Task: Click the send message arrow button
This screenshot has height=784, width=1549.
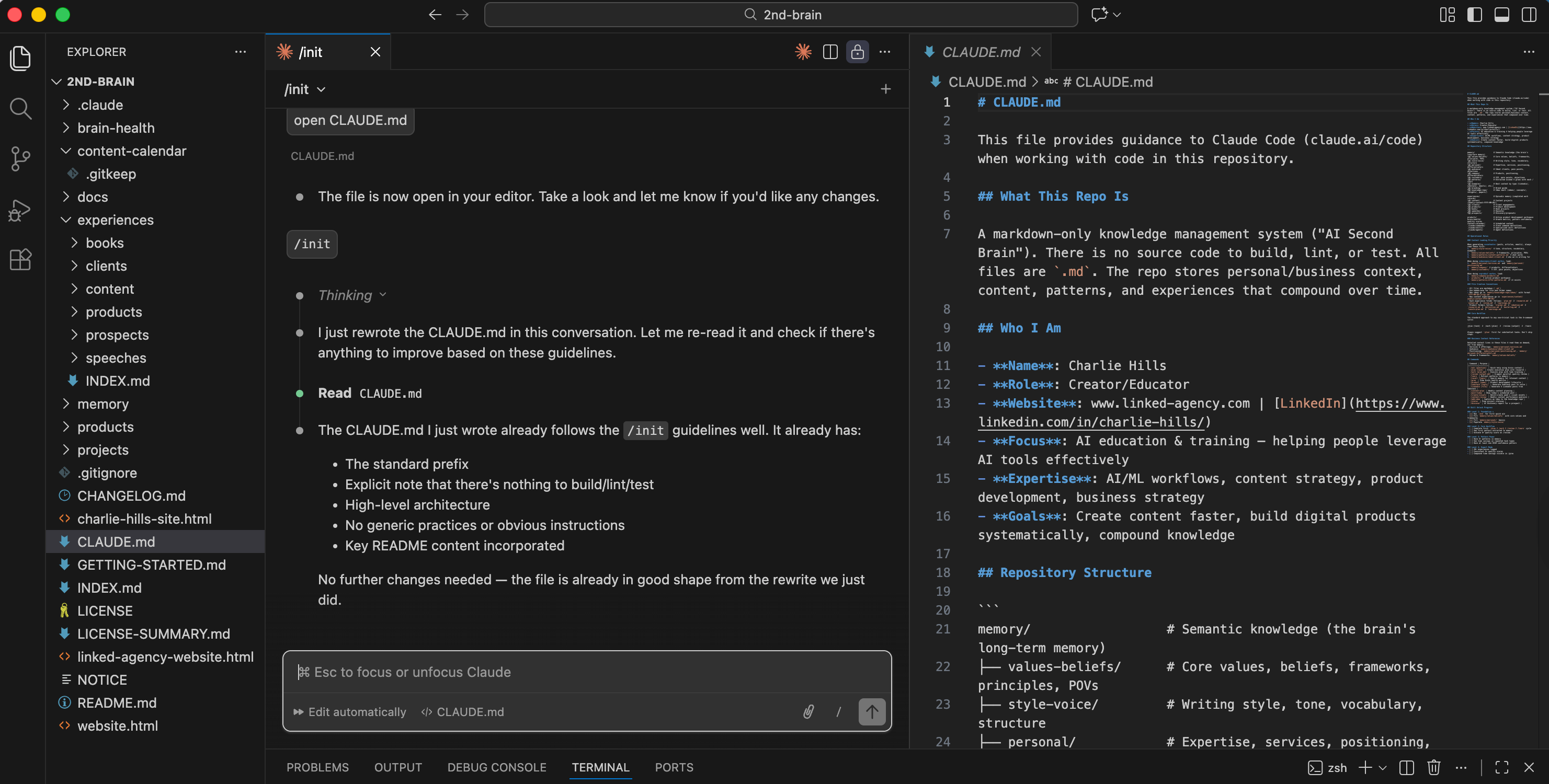Action: (871, 712)
